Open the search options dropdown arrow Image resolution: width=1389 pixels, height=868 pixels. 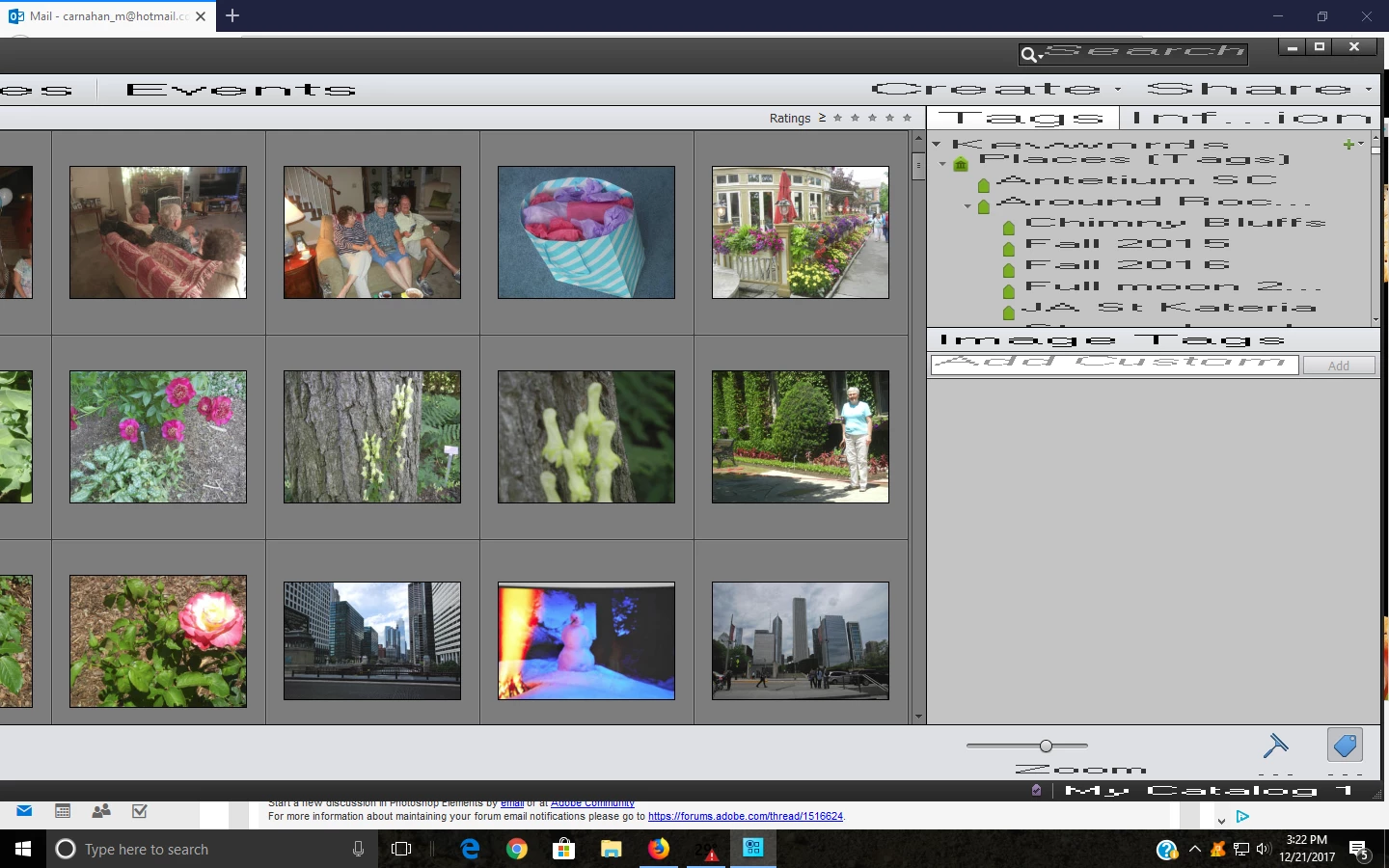(x=1040, y=58)
